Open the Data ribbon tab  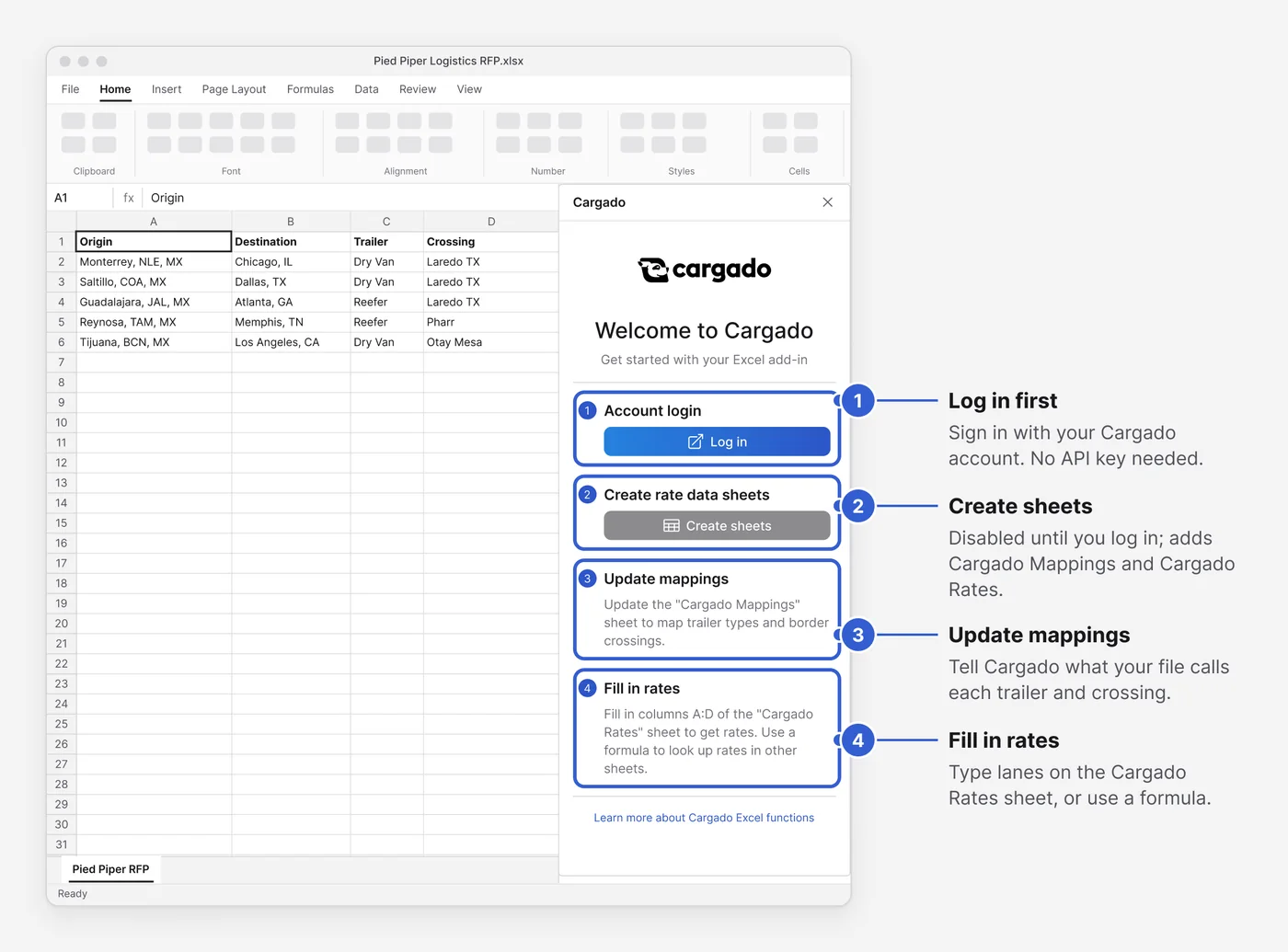click(x=366, y=89)
